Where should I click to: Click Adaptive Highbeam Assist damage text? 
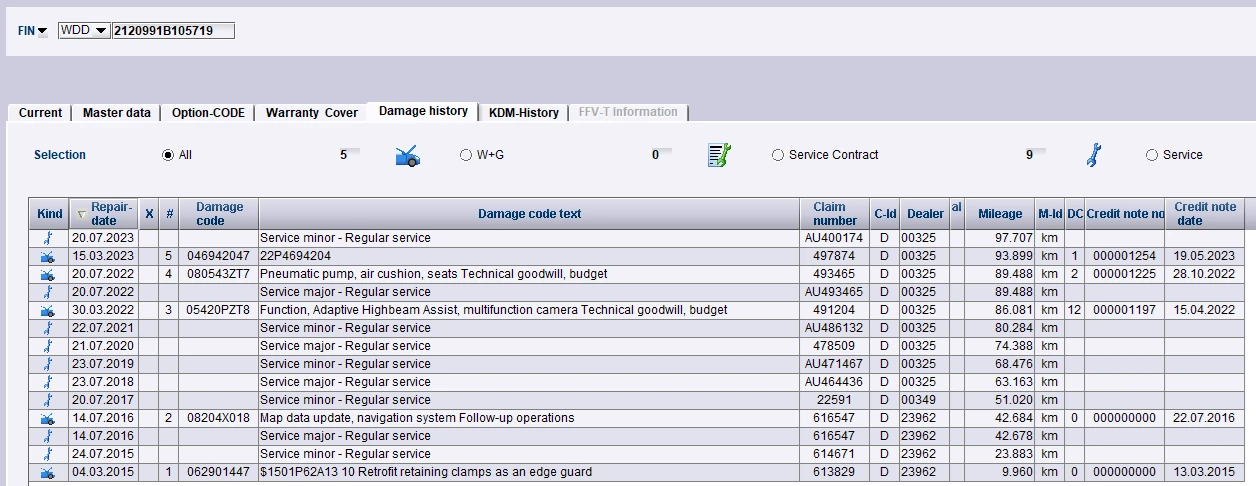[494, 310]
